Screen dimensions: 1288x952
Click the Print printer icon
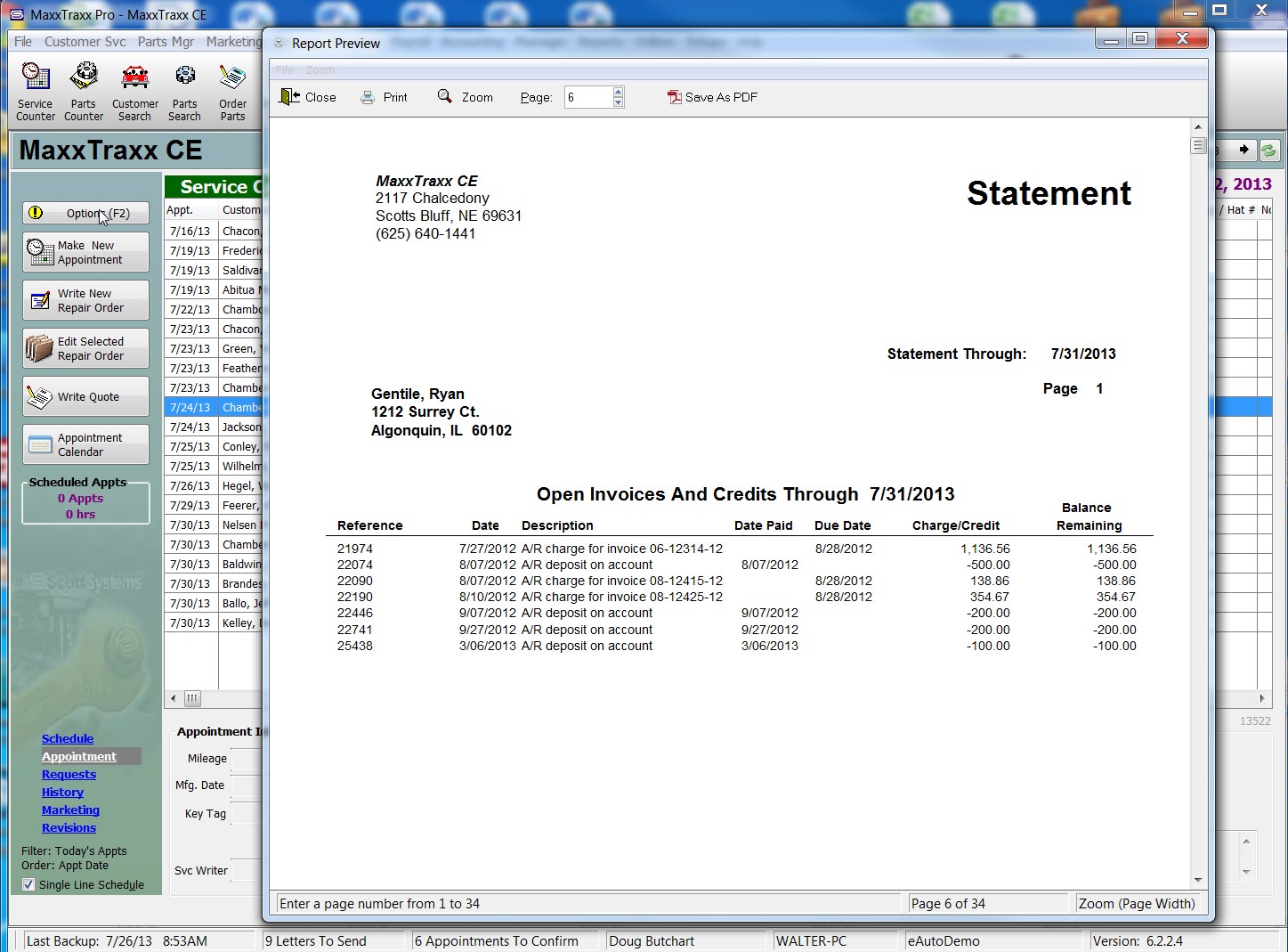tap(368, 98)
